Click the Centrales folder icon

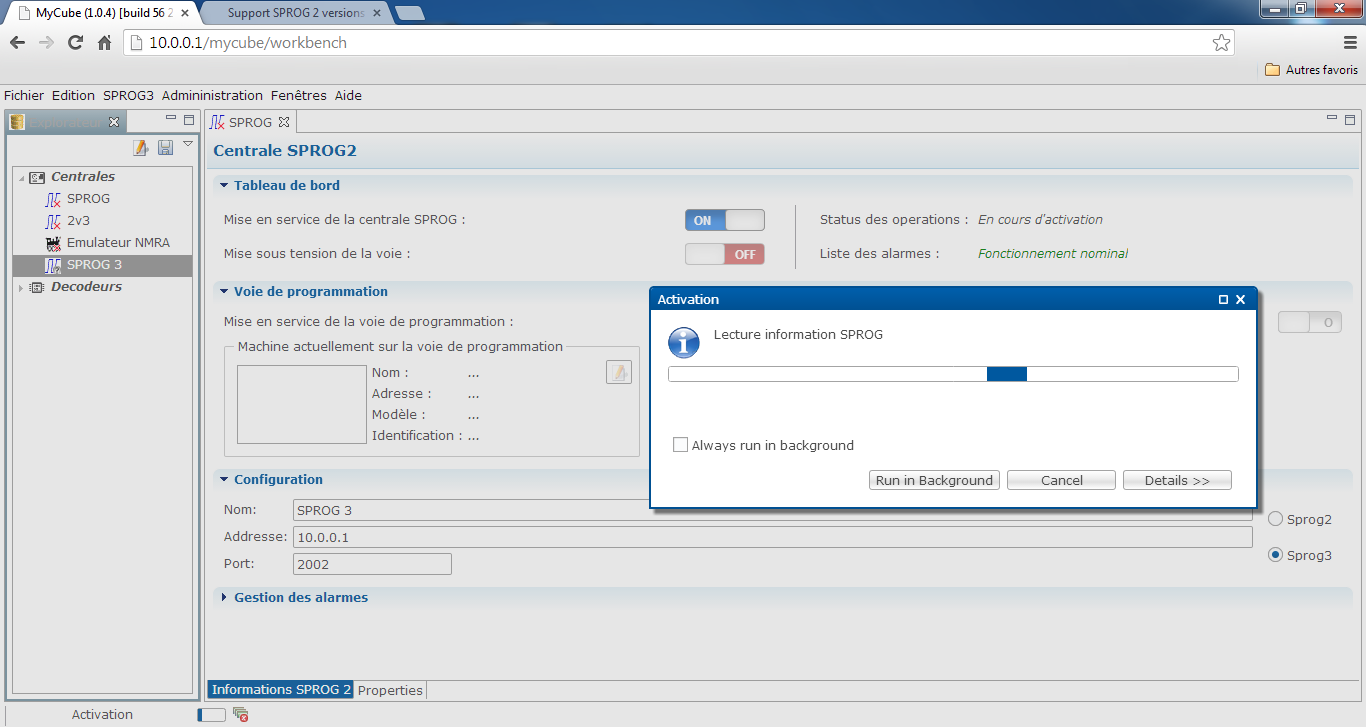tap(37, 177)
